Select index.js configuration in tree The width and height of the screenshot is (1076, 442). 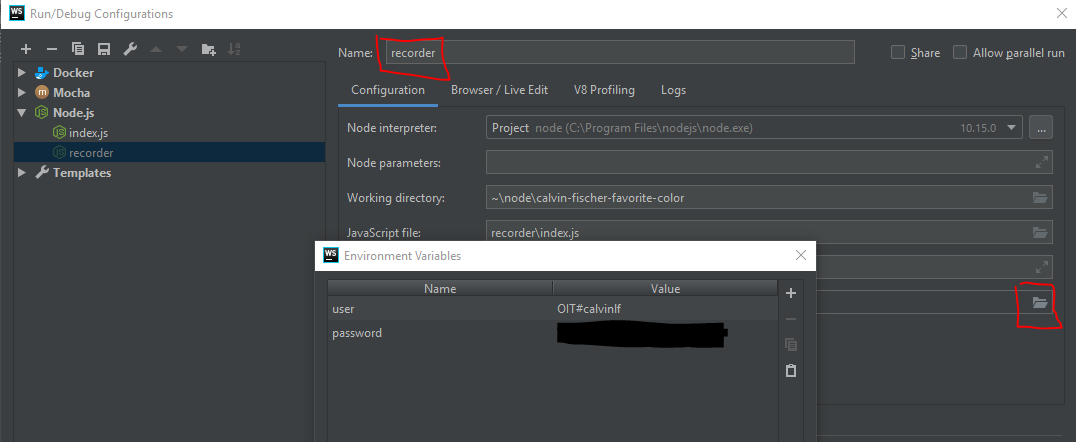(89, 132)
